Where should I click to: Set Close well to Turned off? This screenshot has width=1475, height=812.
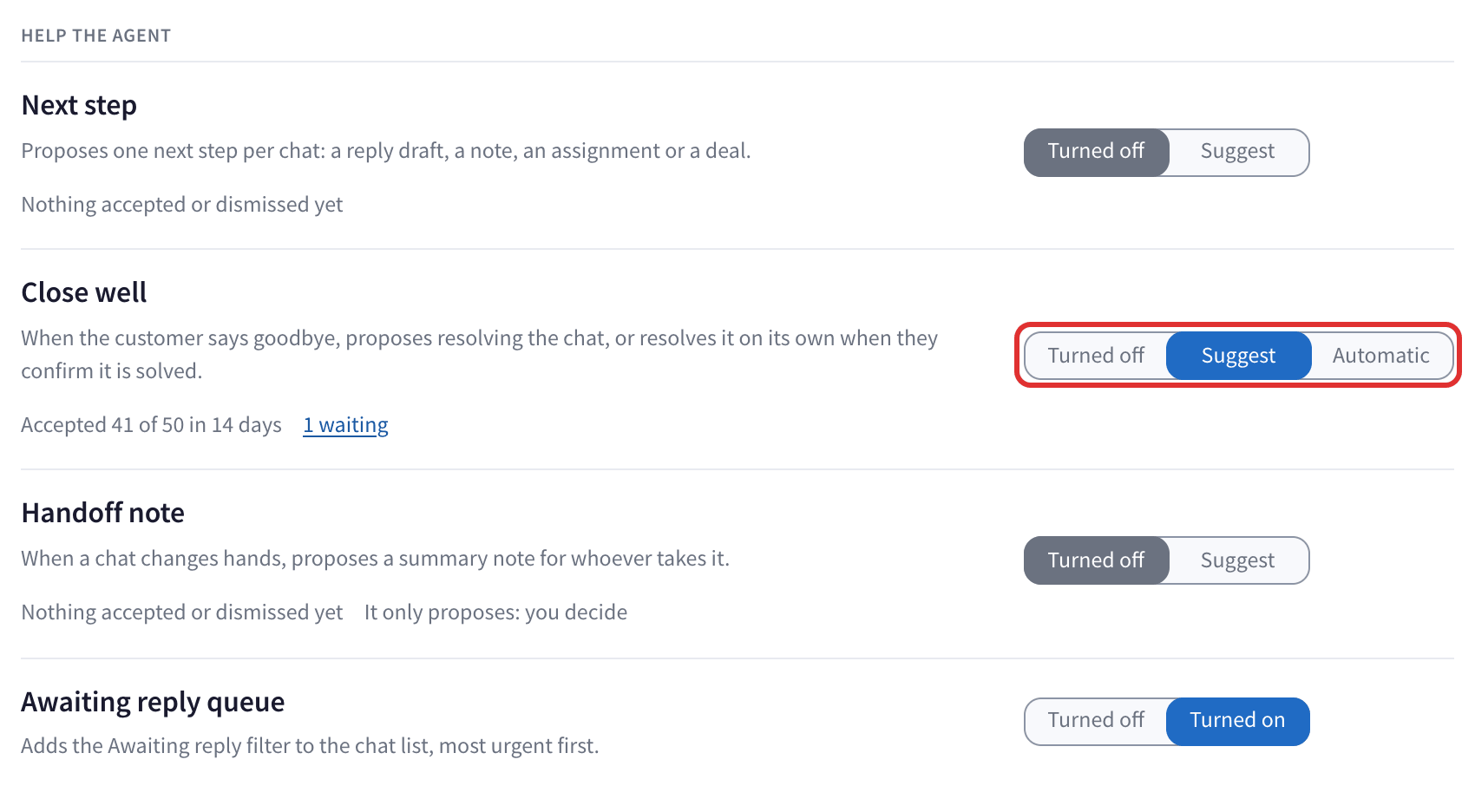point(1096,357)
